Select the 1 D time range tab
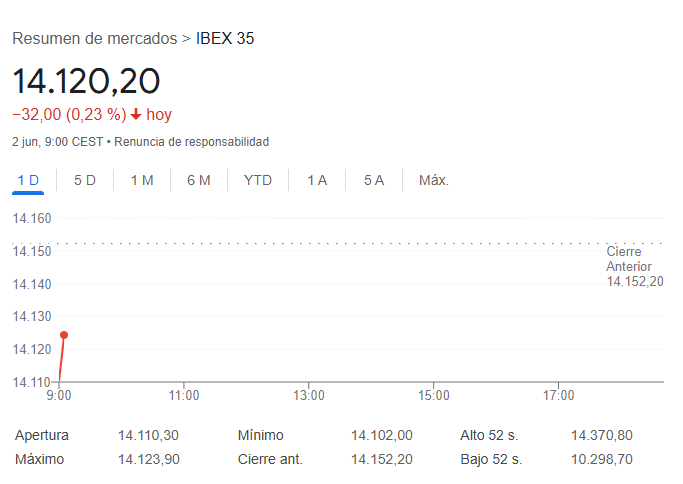The width and height of the screenshot is (683, 484). (28, 180)
